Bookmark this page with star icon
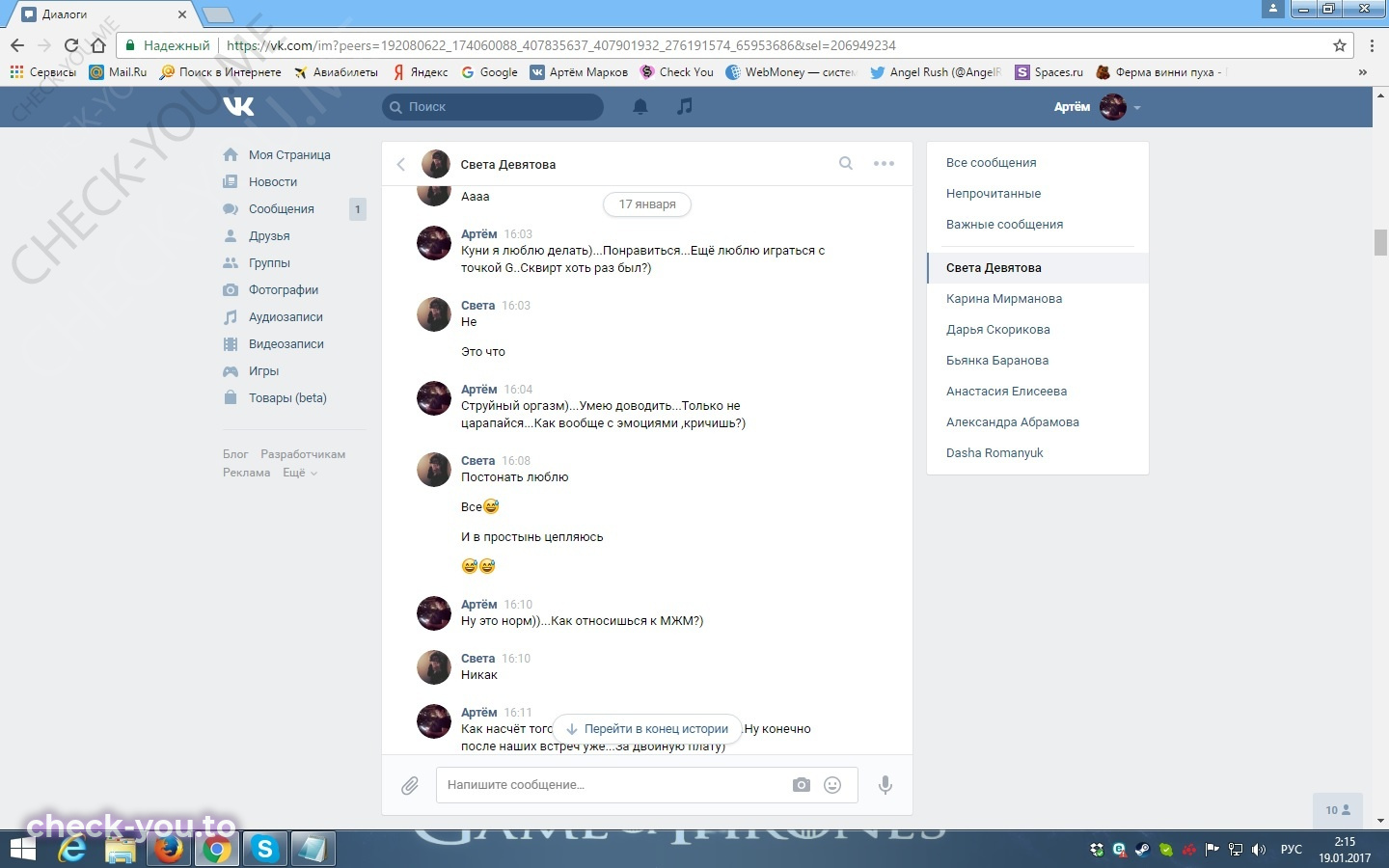1389x868 pixels. click(1340, 45)
